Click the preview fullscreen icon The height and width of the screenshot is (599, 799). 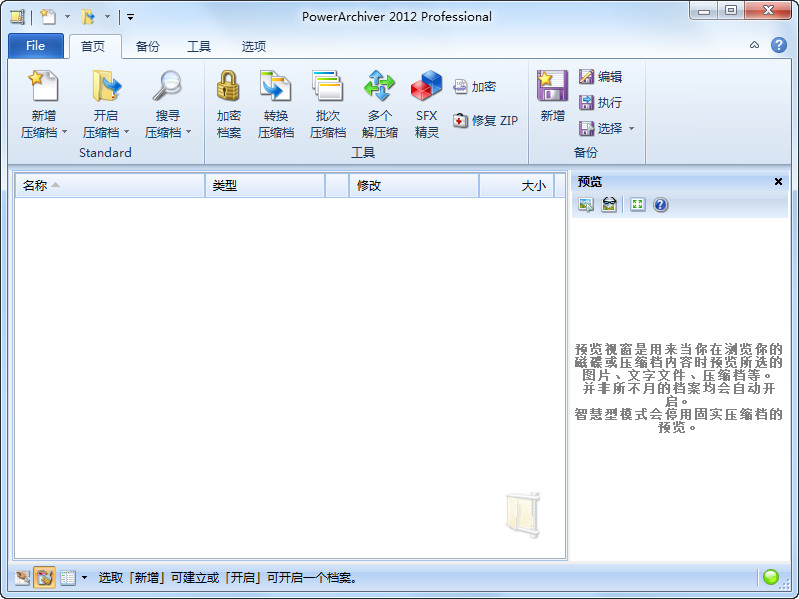click(x=637, y=205)
